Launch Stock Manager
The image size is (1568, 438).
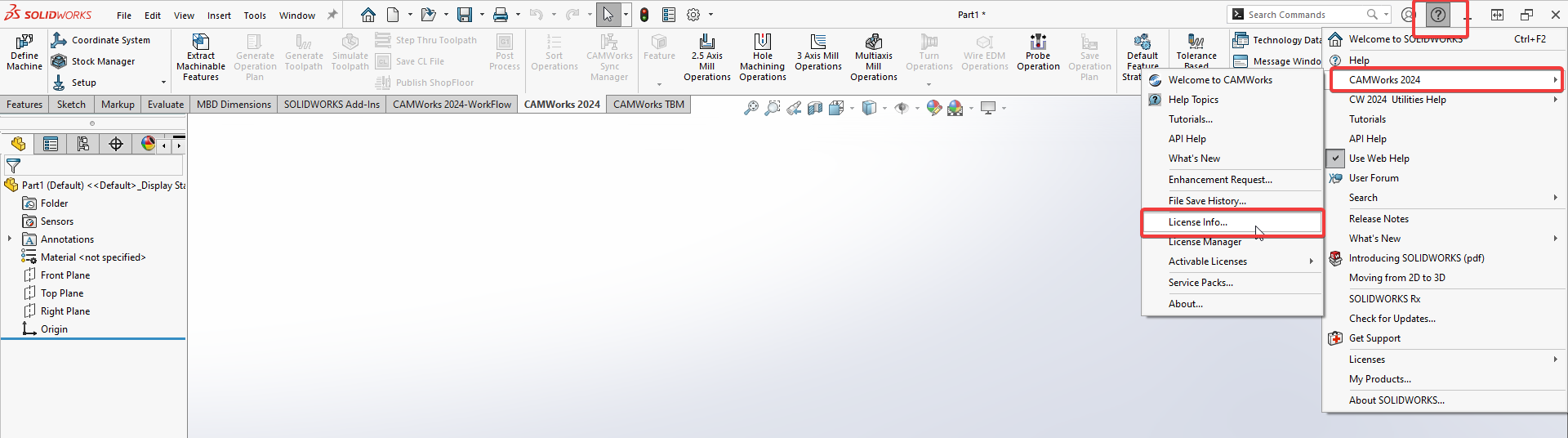pyautogui.click(x=93, y=61)
